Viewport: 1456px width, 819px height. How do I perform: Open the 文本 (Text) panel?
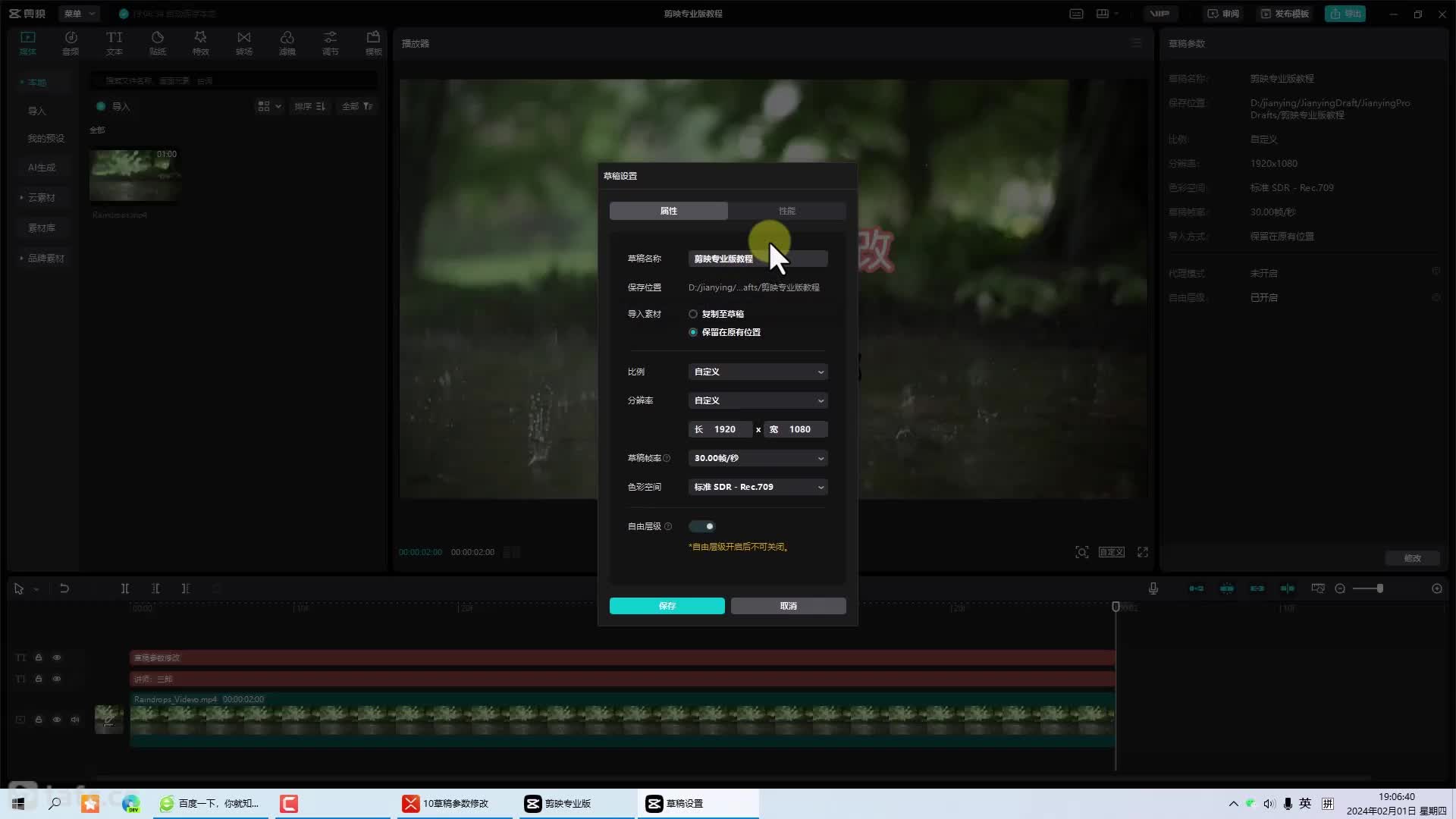click(114, 43)
